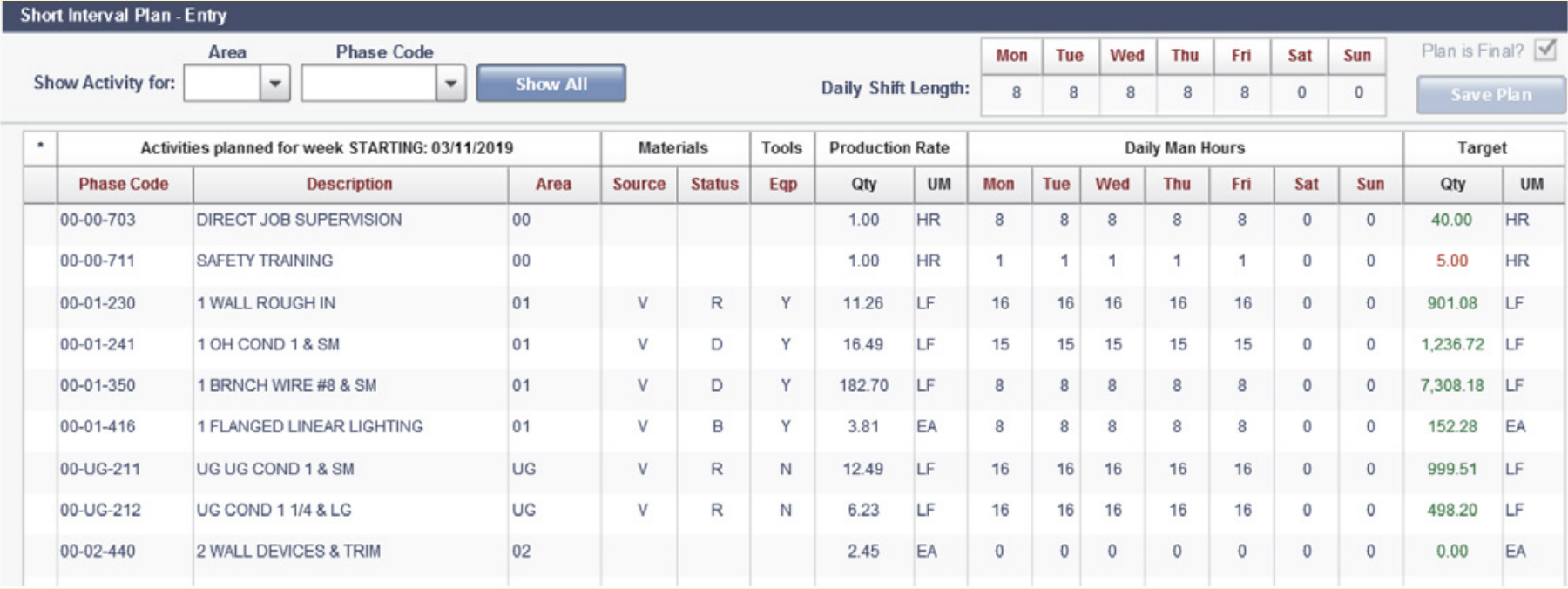Edit Monday's Daily Shift Length value
The width and height of the screenshot is (1568, 589).
(1013, 93)
